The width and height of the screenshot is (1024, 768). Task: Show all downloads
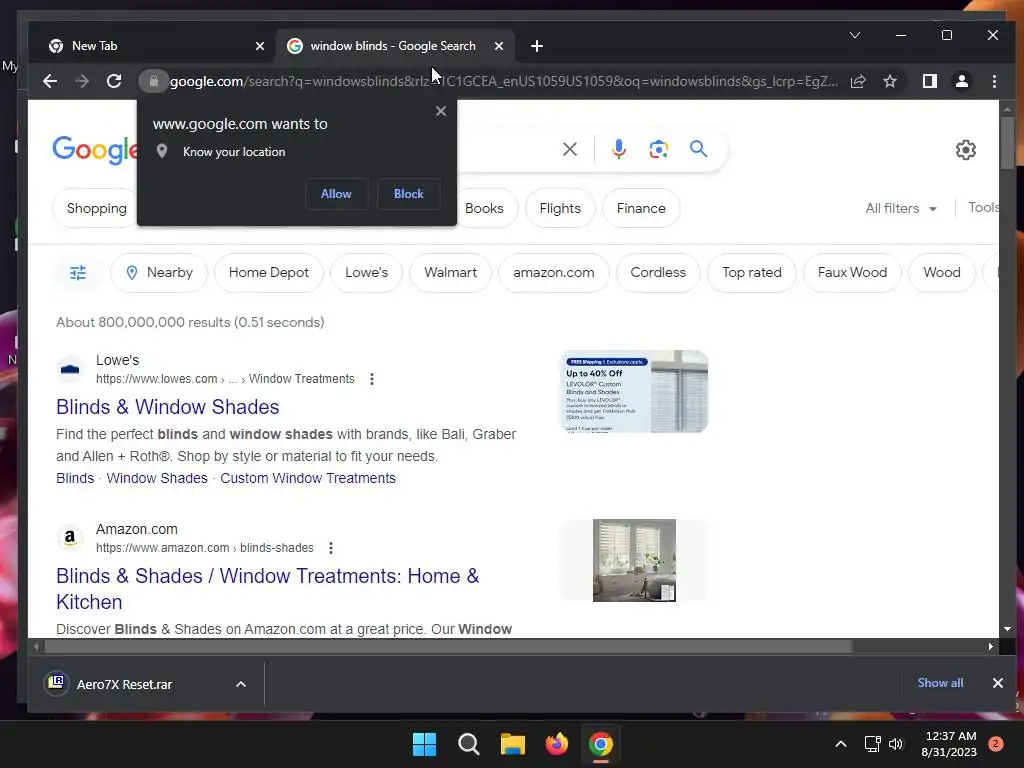coord(940,683)
